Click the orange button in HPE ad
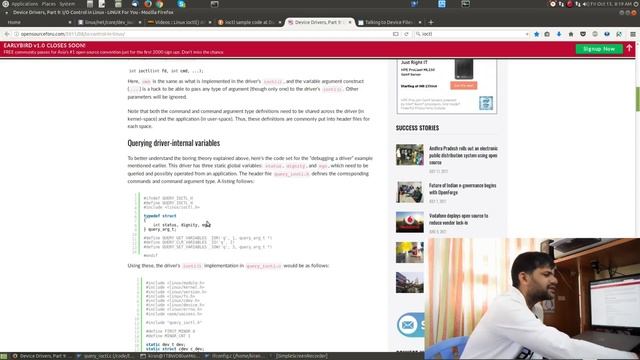Viewport: 640px width, 360px height. [464, 85]
